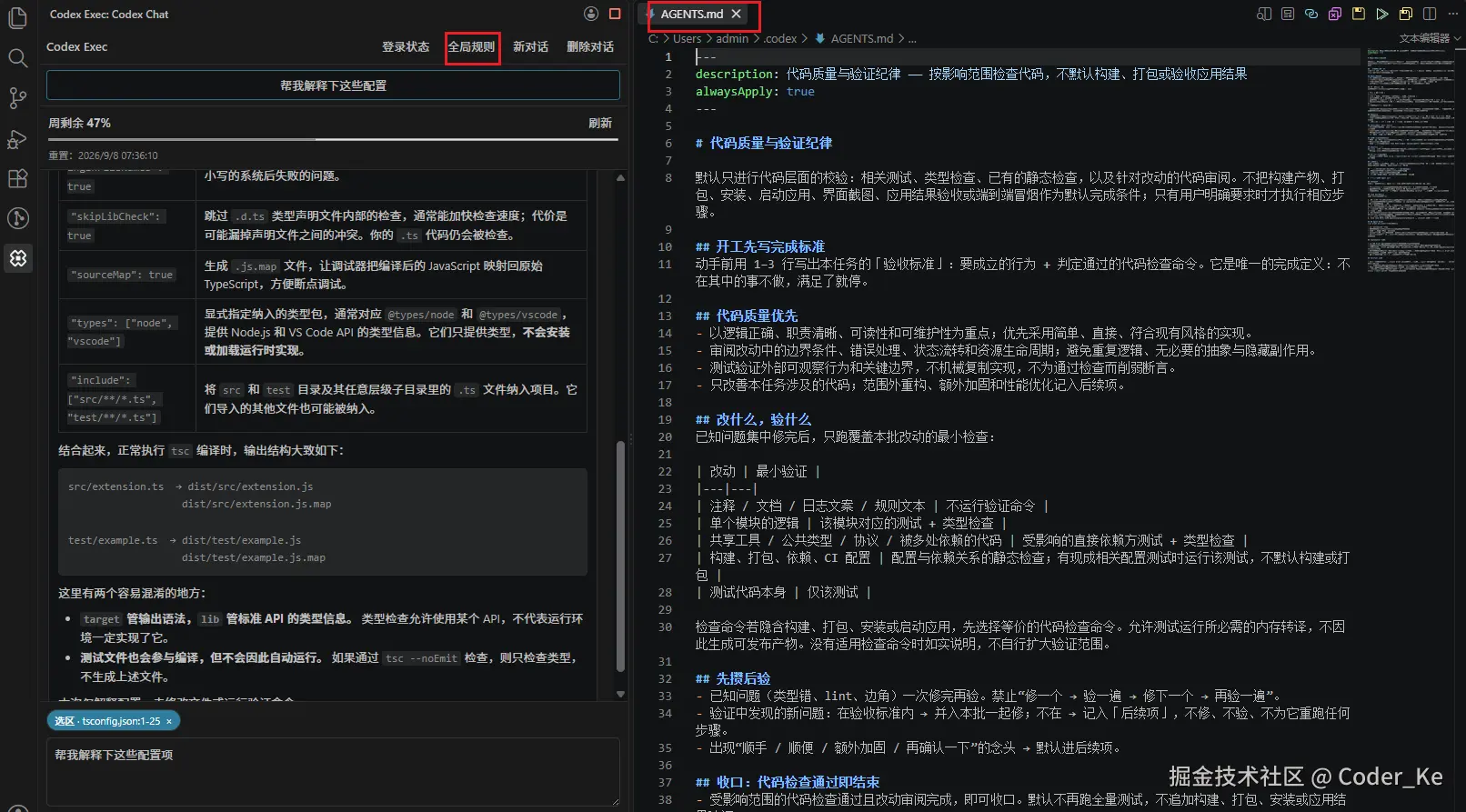Start a 新对话 in Codex Exec
The image size is (1466, 812).
click(x=531, y=46)
